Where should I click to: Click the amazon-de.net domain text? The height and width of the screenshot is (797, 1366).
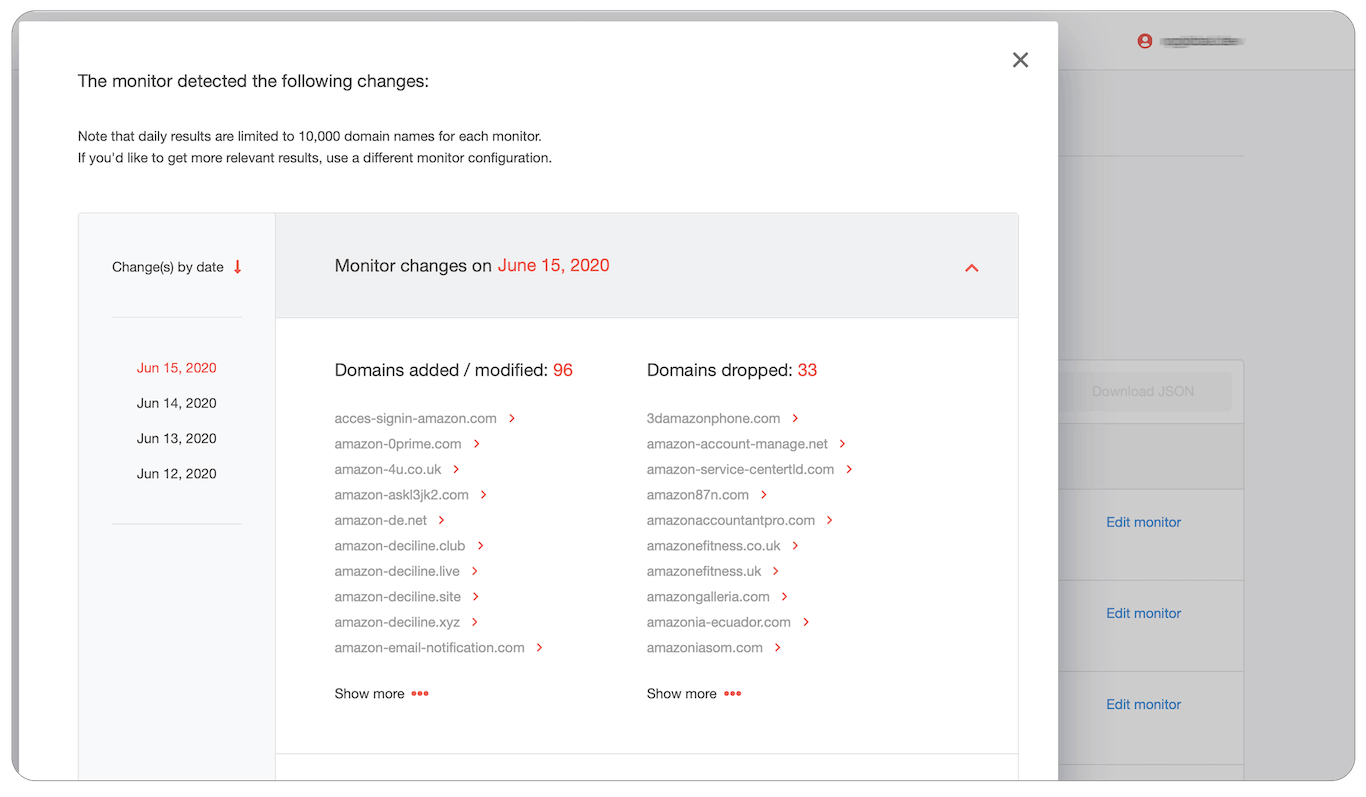[381, 520]
